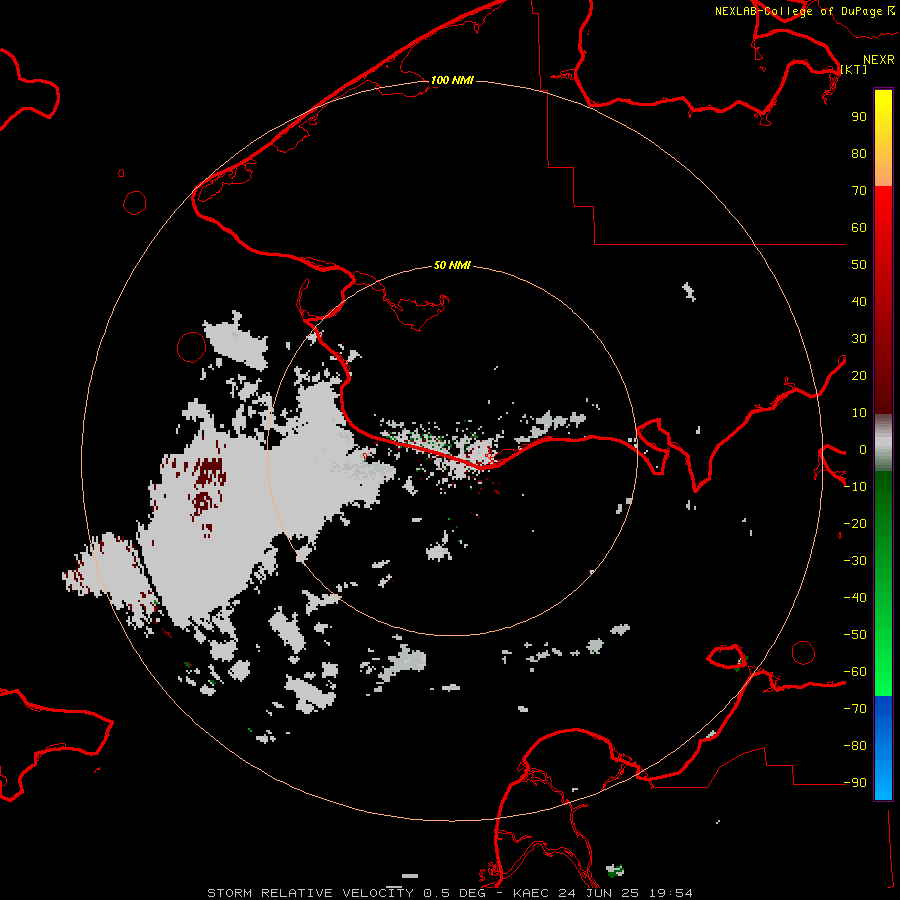Click the STORM RELATIVE VELOCITY product title
This screenshot has width=900, height=900.
(310, 893)
